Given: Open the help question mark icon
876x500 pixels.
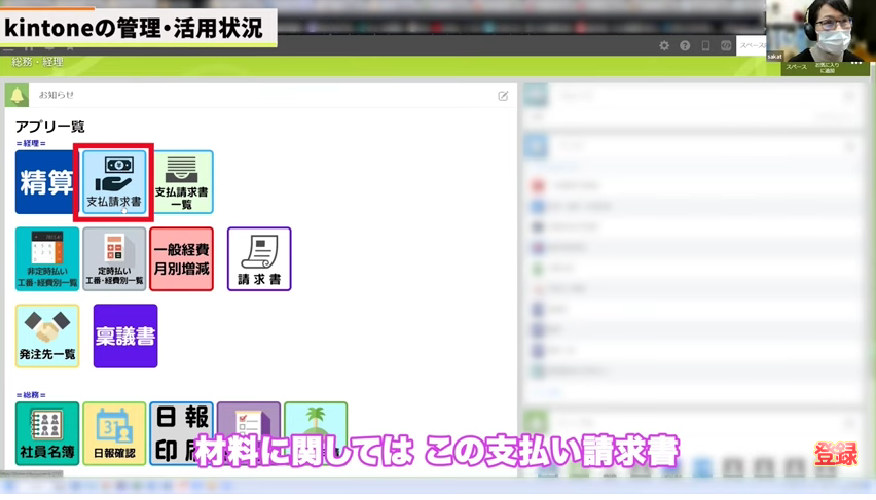Looking at the screenshot, I should (685, 45).
